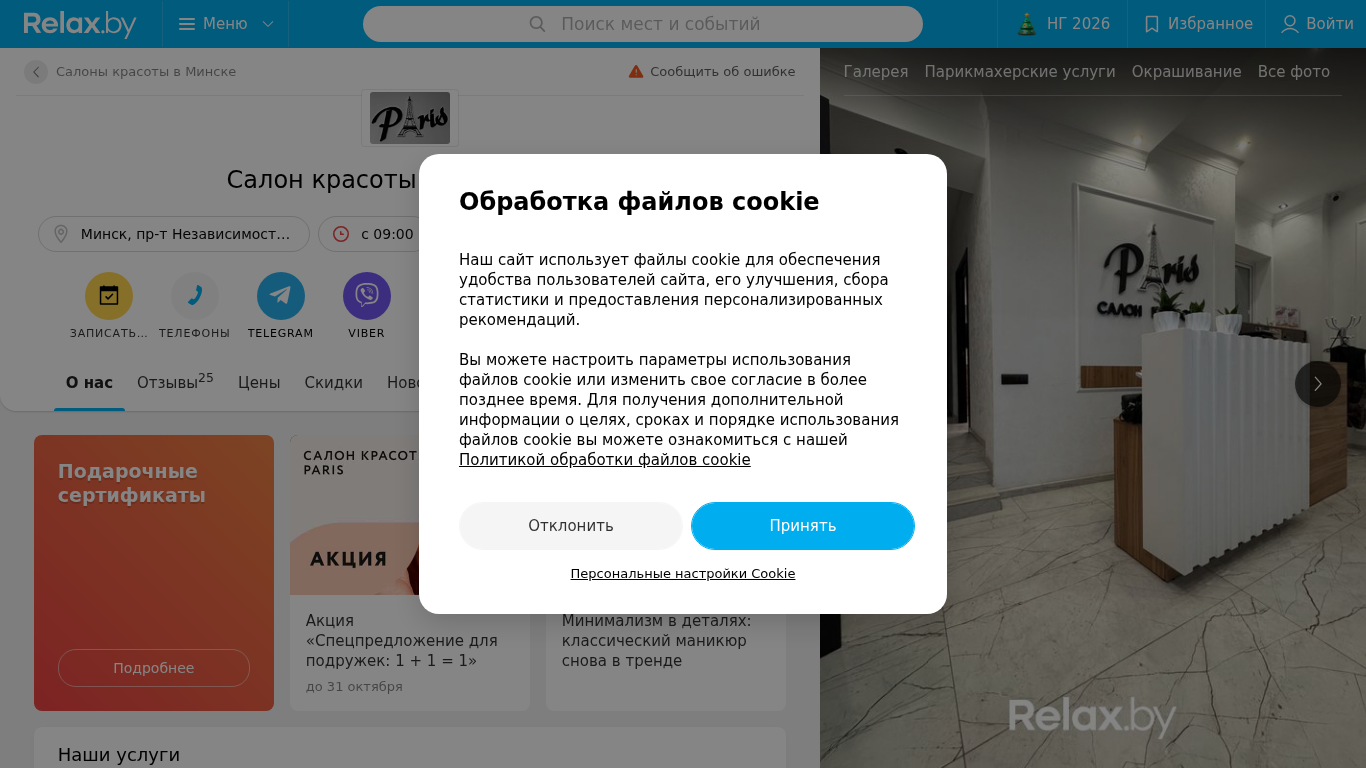Switch to the Отзывы tab
Viewport: 1366px width, 768px height.
point(175,382)
